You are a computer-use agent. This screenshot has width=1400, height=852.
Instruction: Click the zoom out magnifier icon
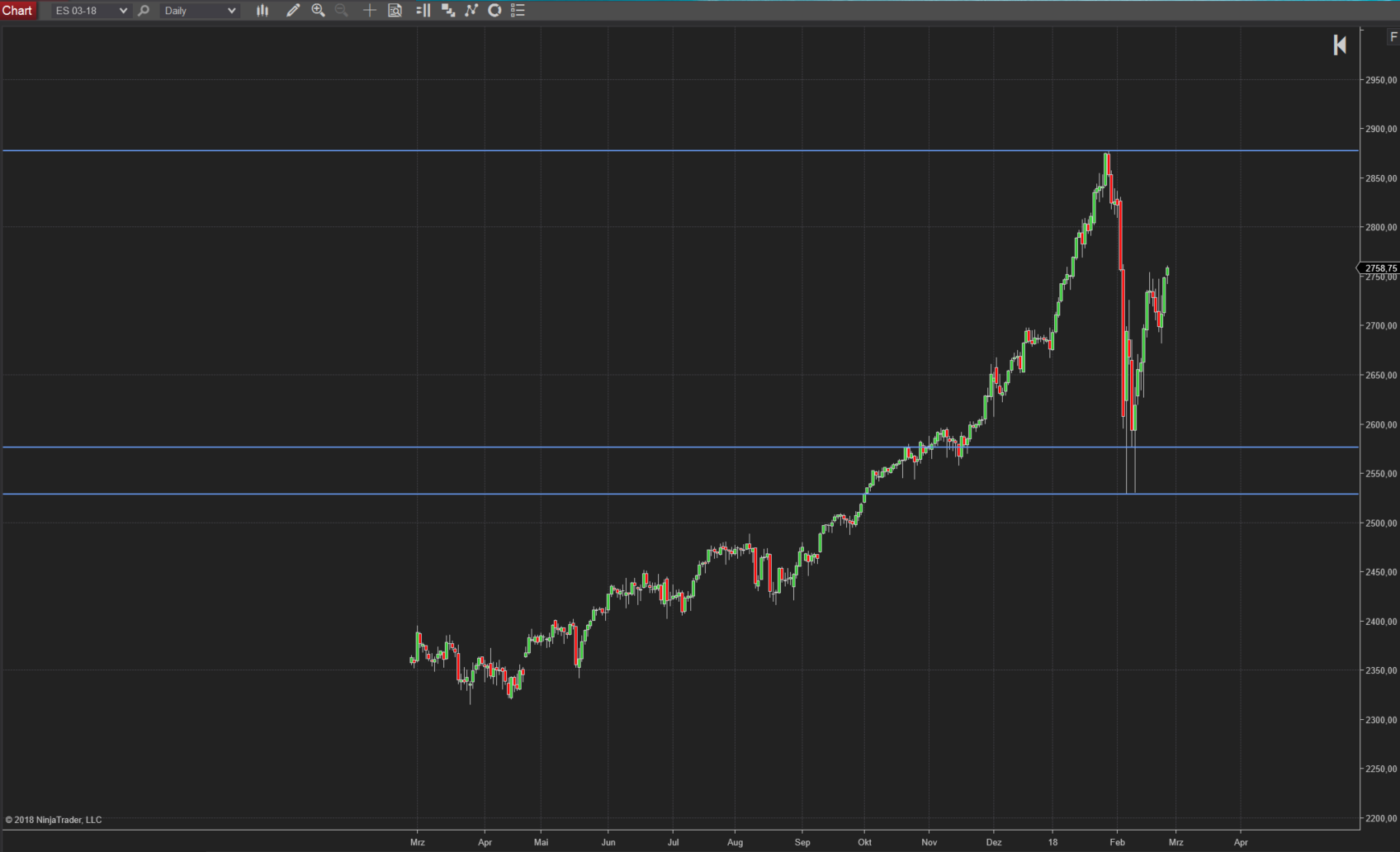tap(341, 11)
